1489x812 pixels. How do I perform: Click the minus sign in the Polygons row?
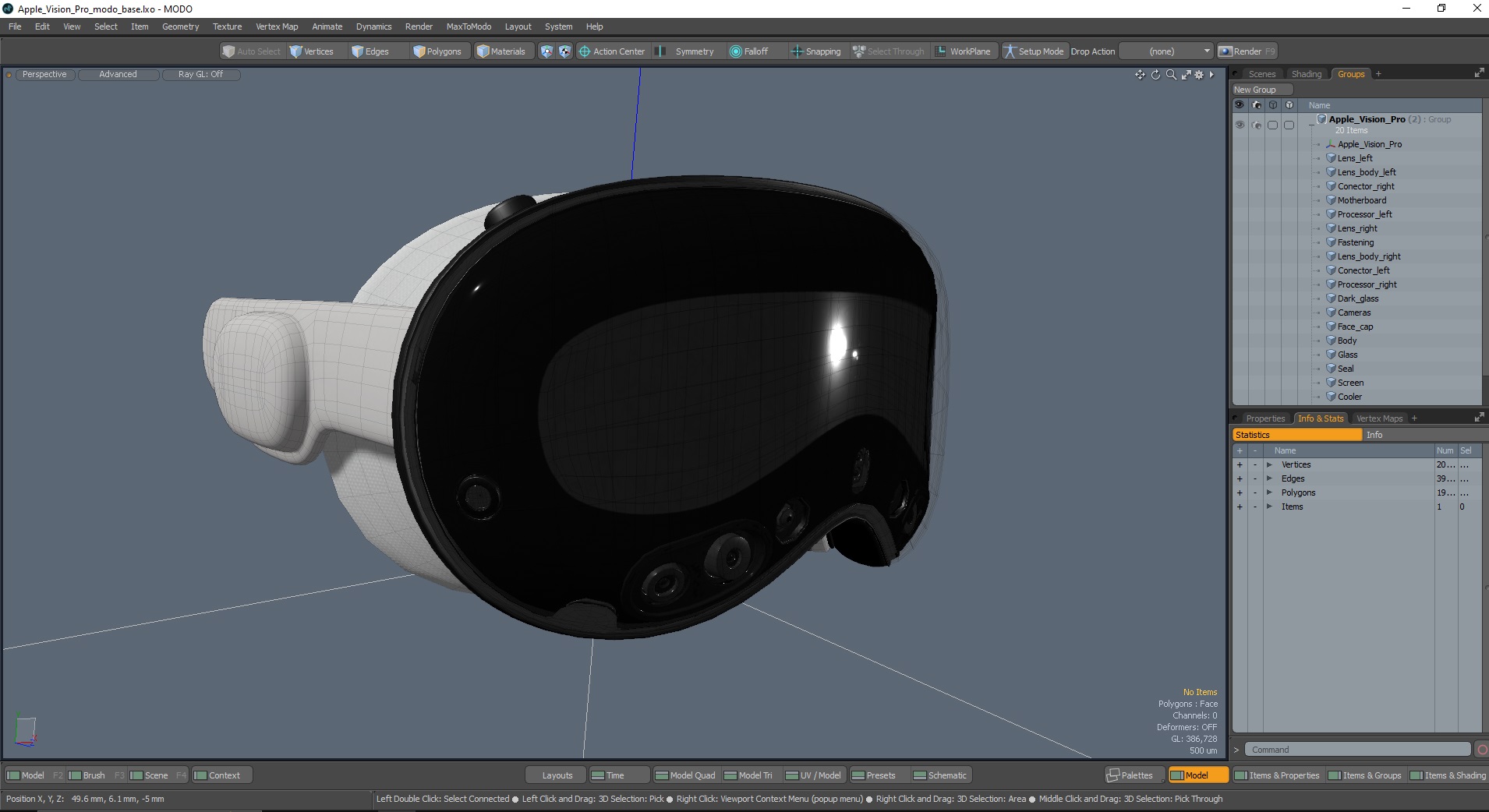pos(1255,492)
